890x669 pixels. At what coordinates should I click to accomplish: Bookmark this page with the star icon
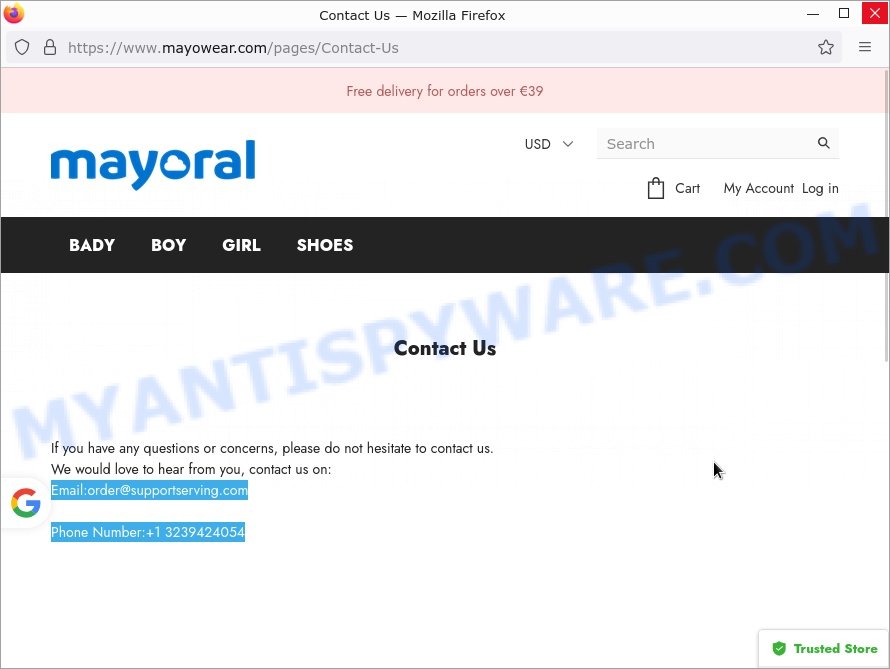825,47
